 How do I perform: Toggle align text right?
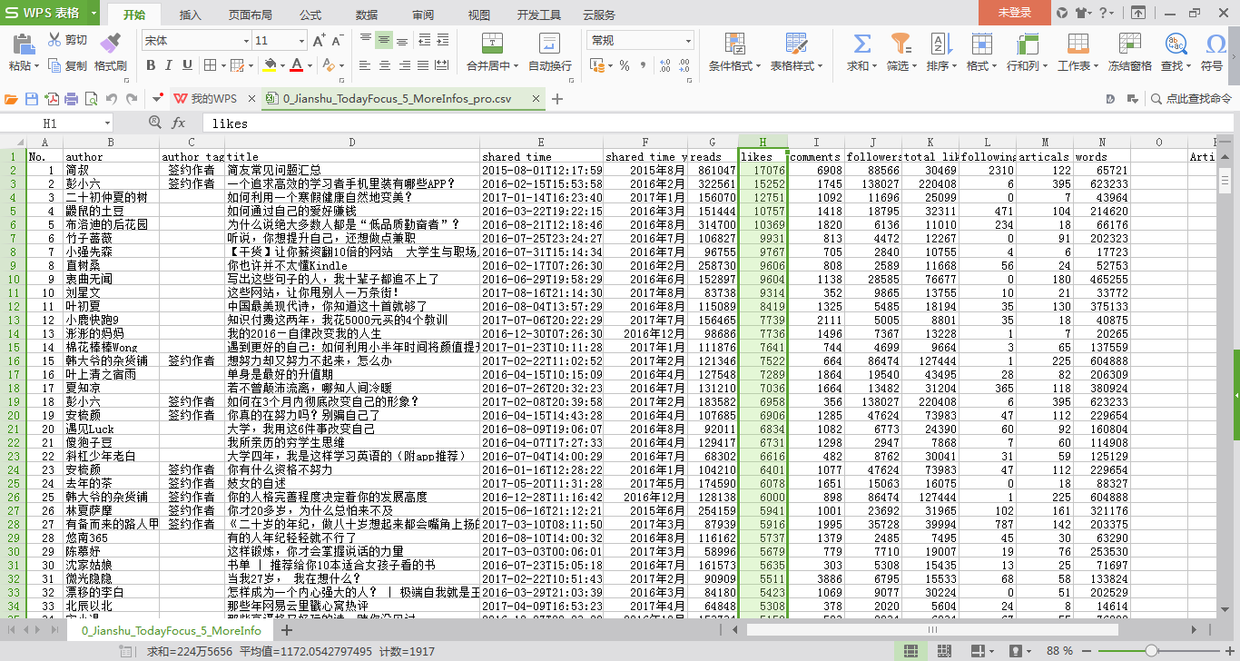coord(407,65)
